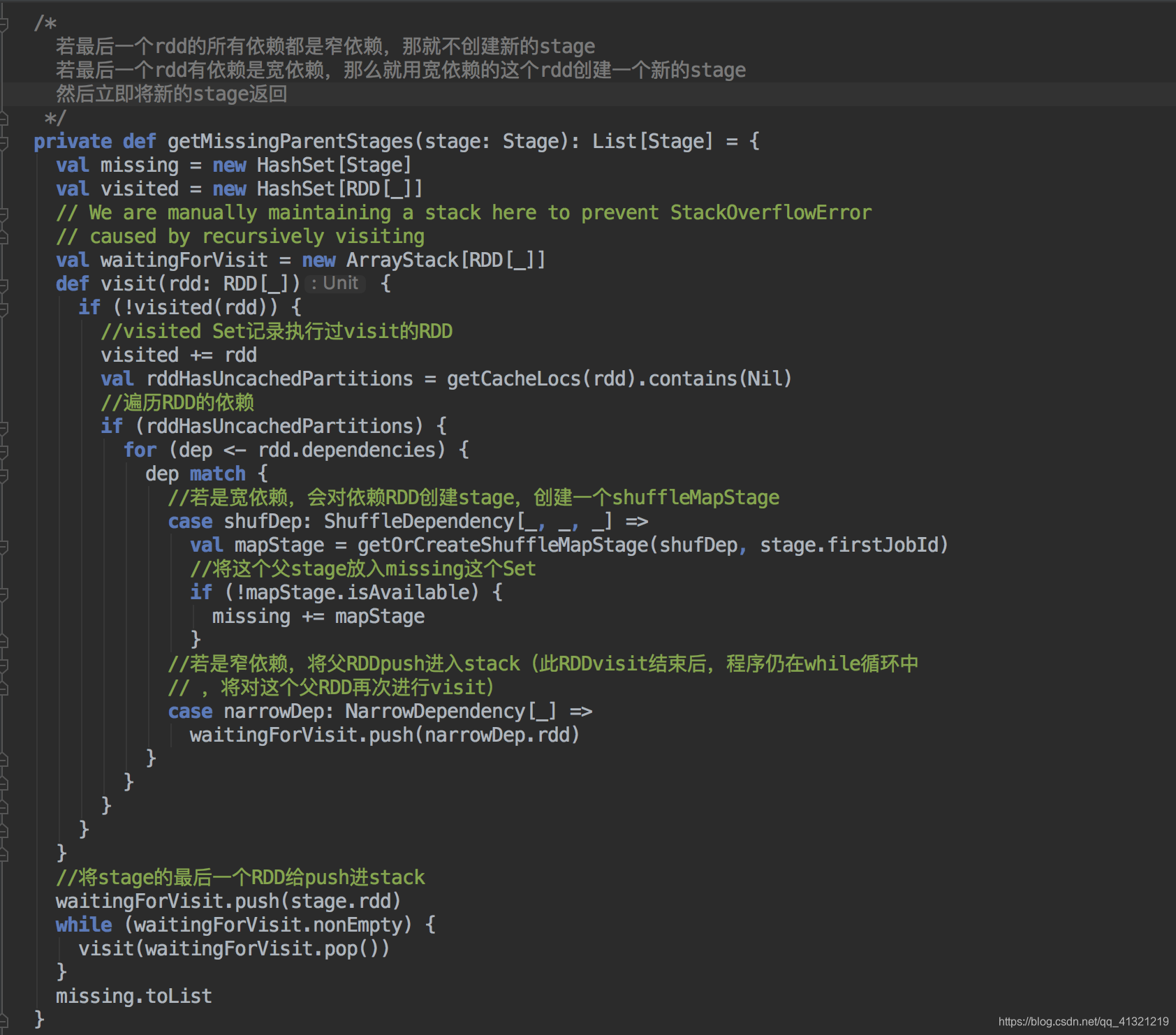Click 'rdd.dependencies' in the for loop
1176x1035 pixels.
coord(346,450)
